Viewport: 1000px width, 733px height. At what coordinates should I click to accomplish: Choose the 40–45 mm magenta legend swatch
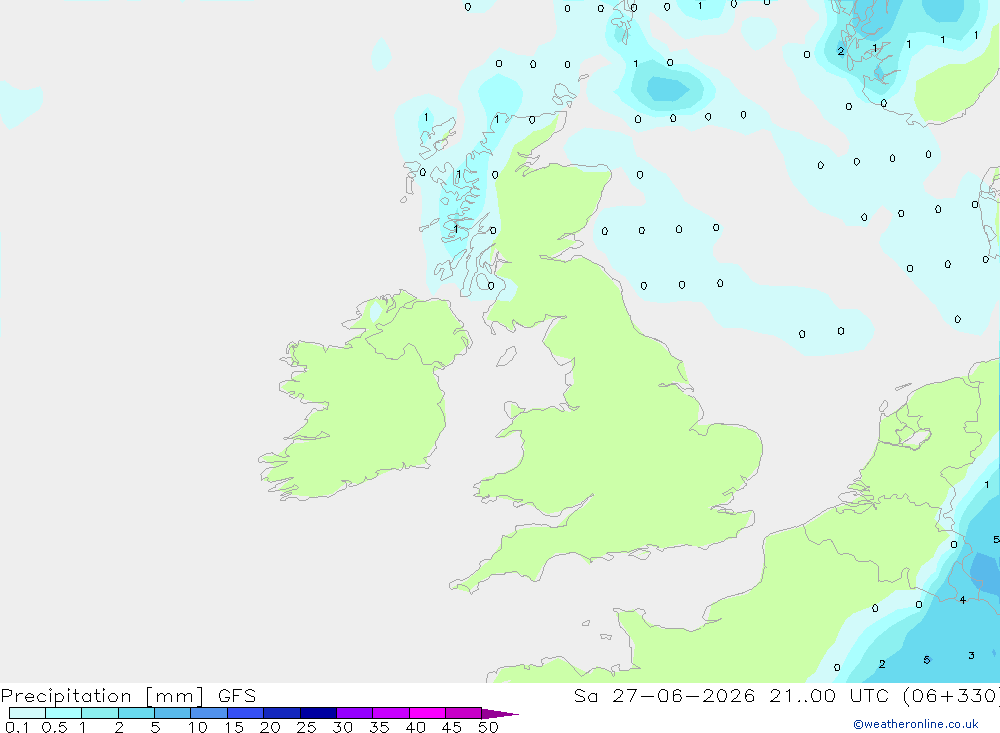pos(427,713)
